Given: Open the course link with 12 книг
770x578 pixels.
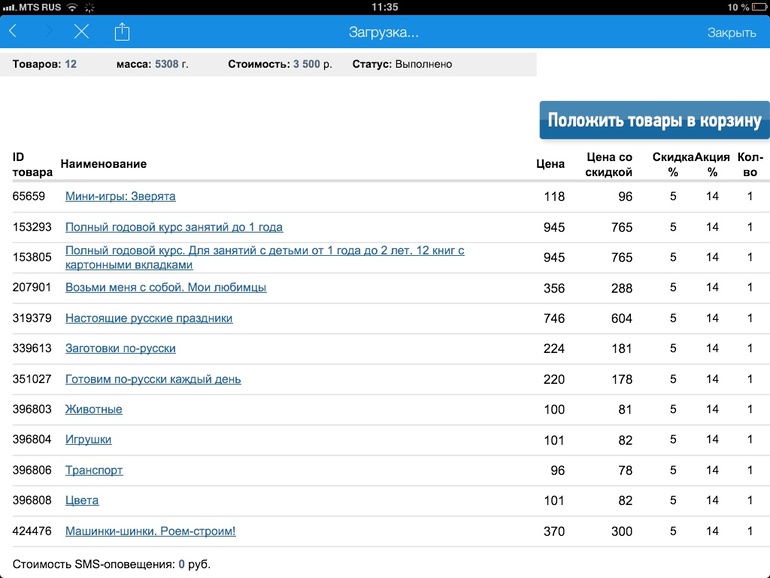Looking at the screenshot, I should click(x=264, y=258).
